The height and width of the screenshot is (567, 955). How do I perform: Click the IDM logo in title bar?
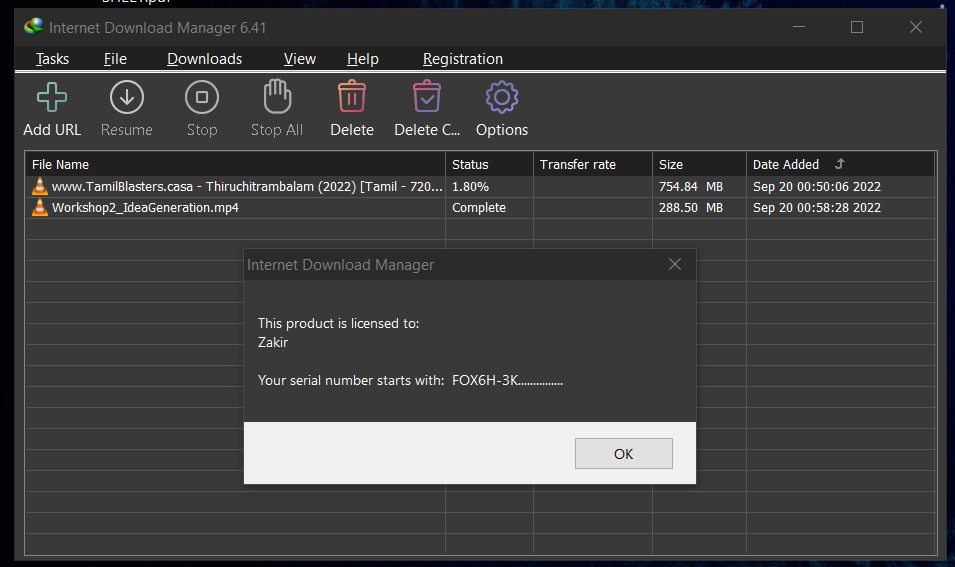click(33, 27)
